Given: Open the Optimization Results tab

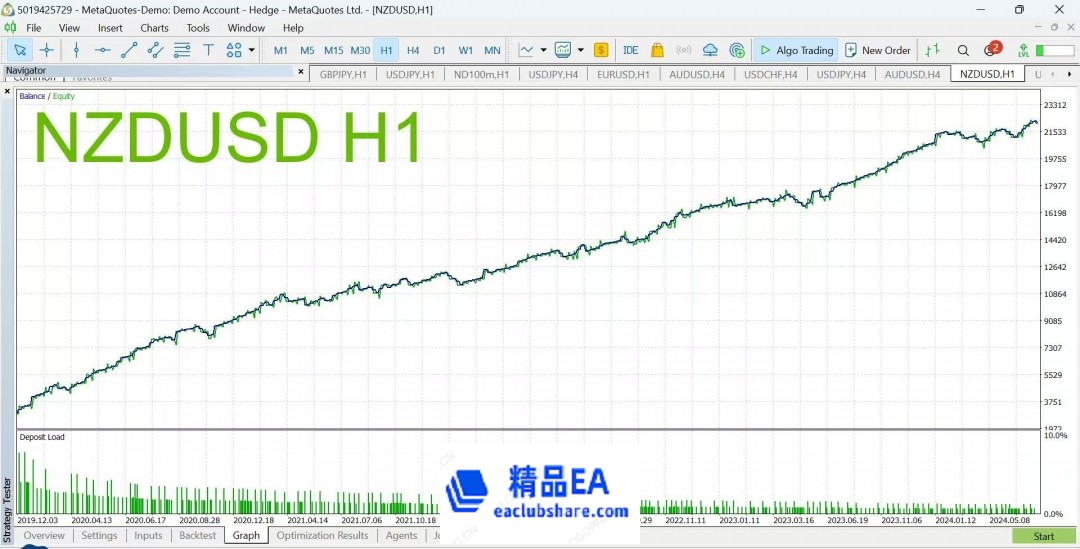Looking at the screenshot, I should point(322,535).
